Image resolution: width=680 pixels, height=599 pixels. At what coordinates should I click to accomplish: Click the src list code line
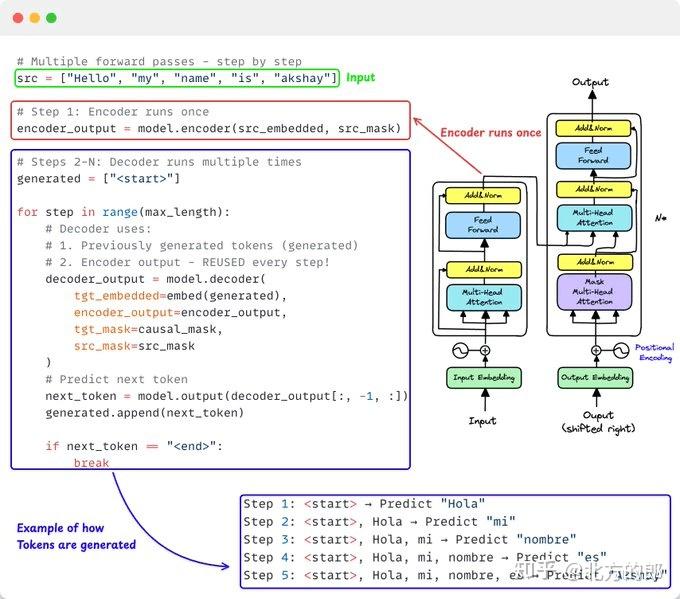point(177,78)
